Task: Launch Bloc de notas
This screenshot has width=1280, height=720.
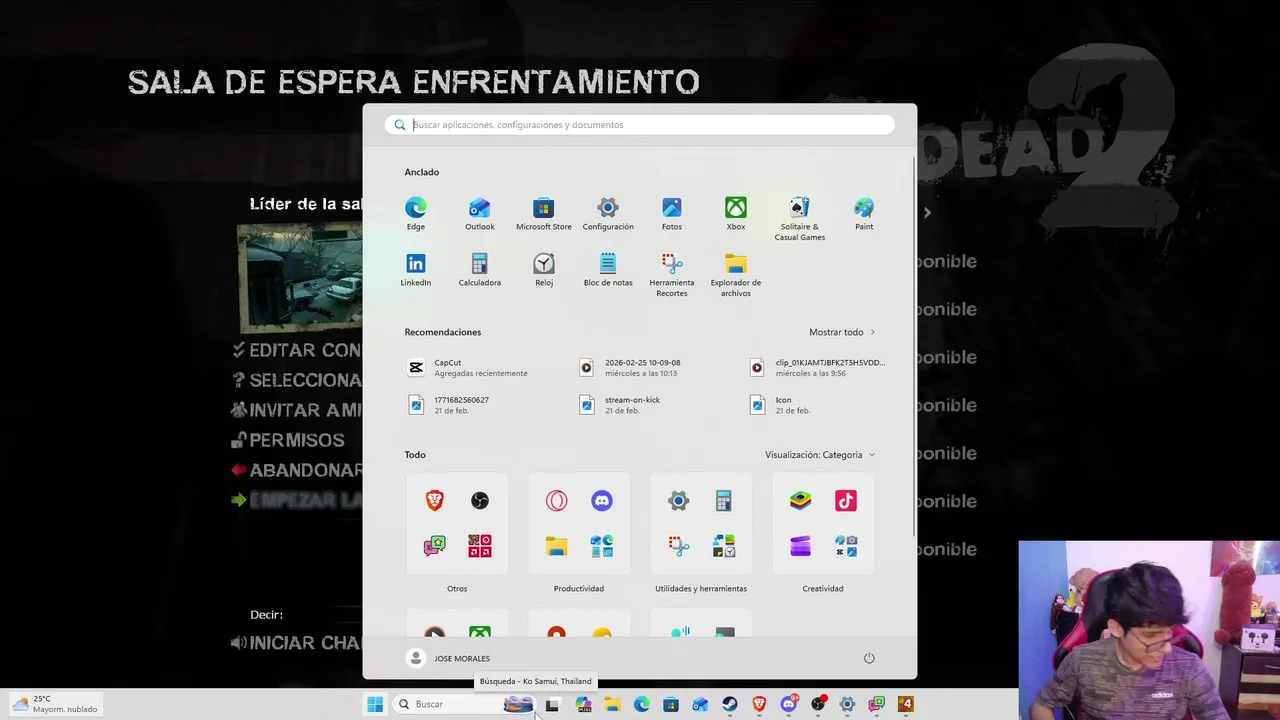Action: (x=608, y=269)
